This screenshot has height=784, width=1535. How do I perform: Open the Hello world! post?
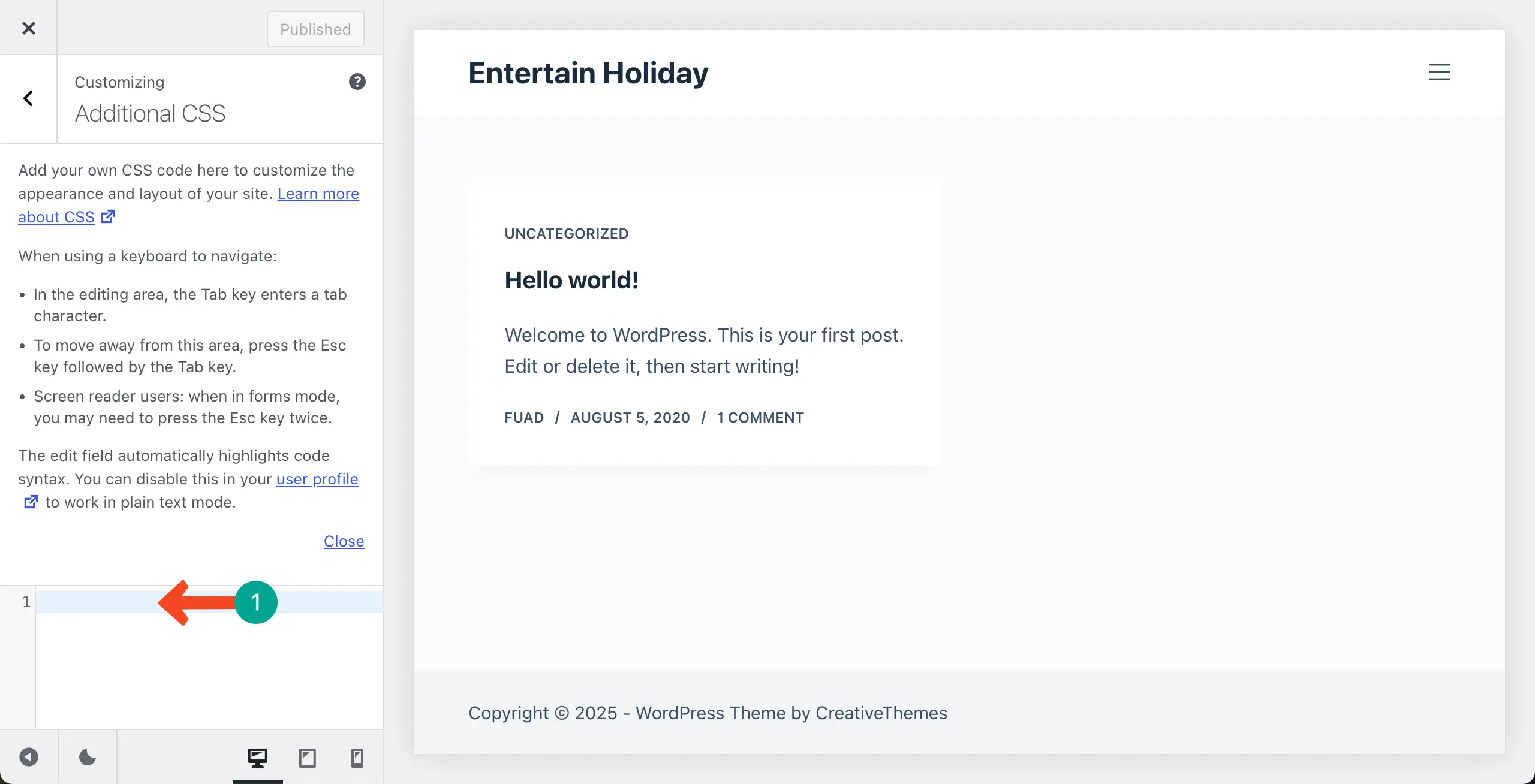[571, 279]
